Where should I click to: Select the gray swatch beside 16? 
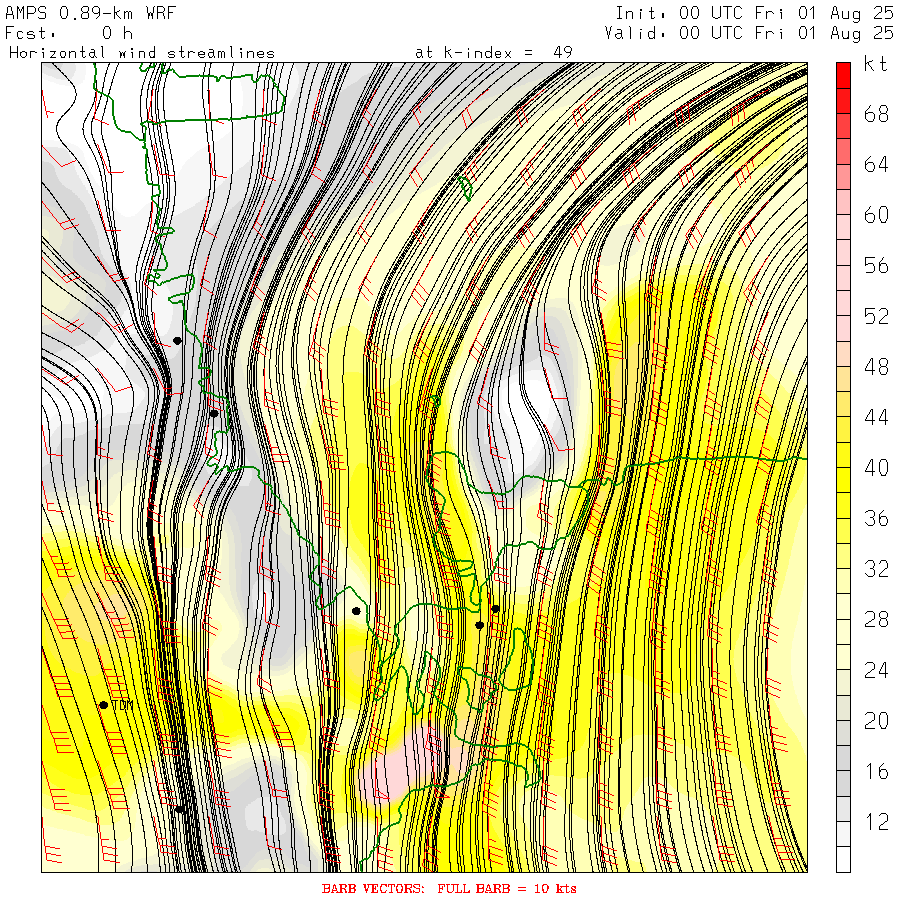tap(843, 783)
